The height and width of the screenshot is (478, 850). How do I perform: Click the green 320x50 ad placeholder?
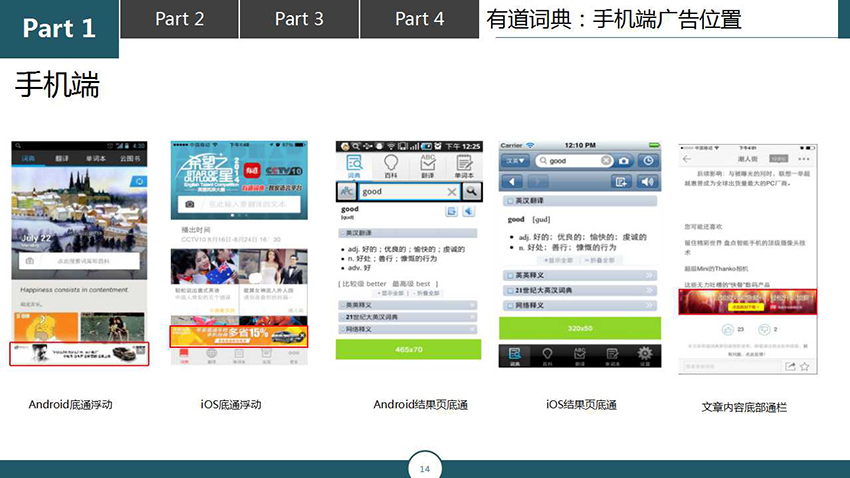(x=579, y=328)
